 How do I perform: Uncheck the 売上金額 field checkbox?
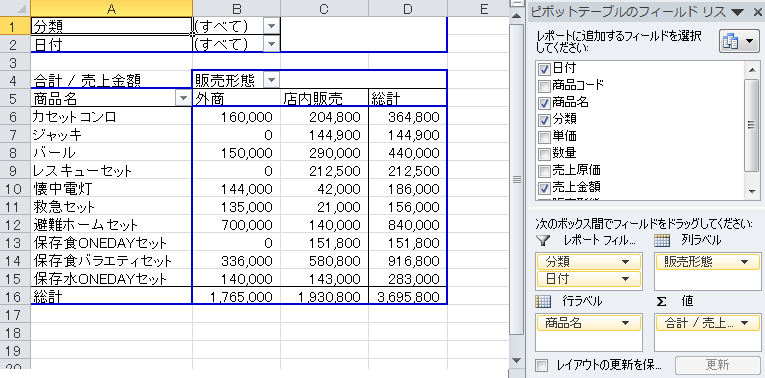point(544,187)
